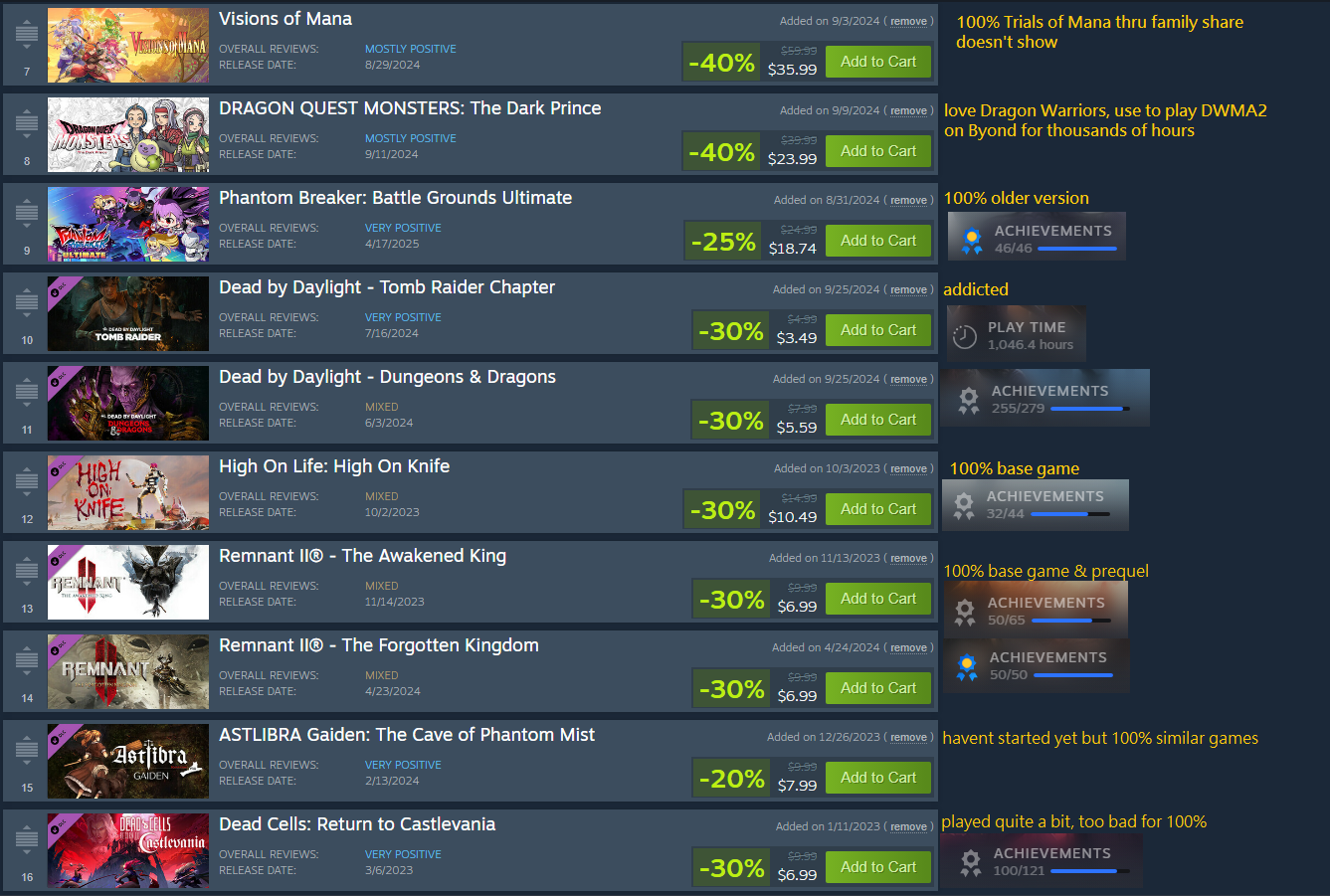The width and height of the screenshot is (1330, 896).
Task: Click DLC badge on Dead Cells thumbnail
Action: [59, 824]
